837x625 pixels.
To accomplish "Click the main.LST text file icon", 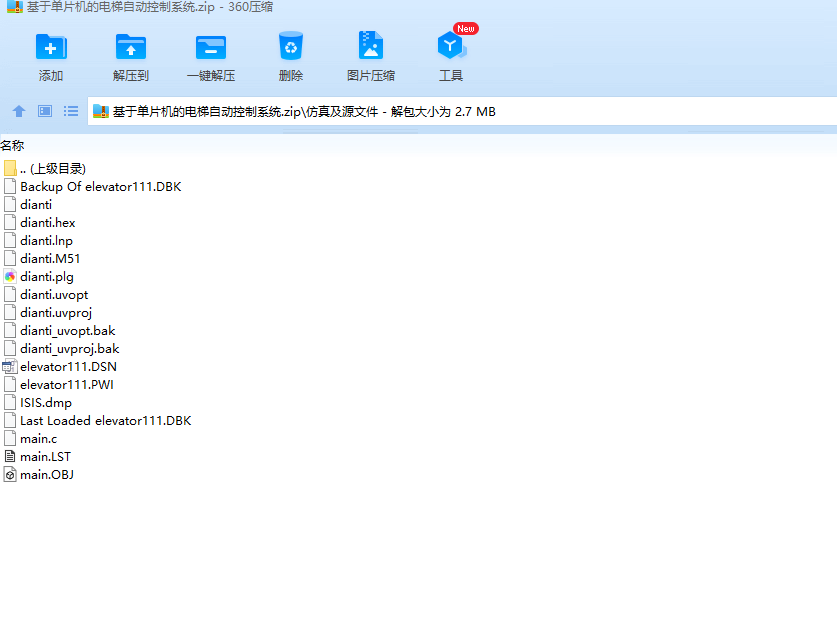I will 10,456.
